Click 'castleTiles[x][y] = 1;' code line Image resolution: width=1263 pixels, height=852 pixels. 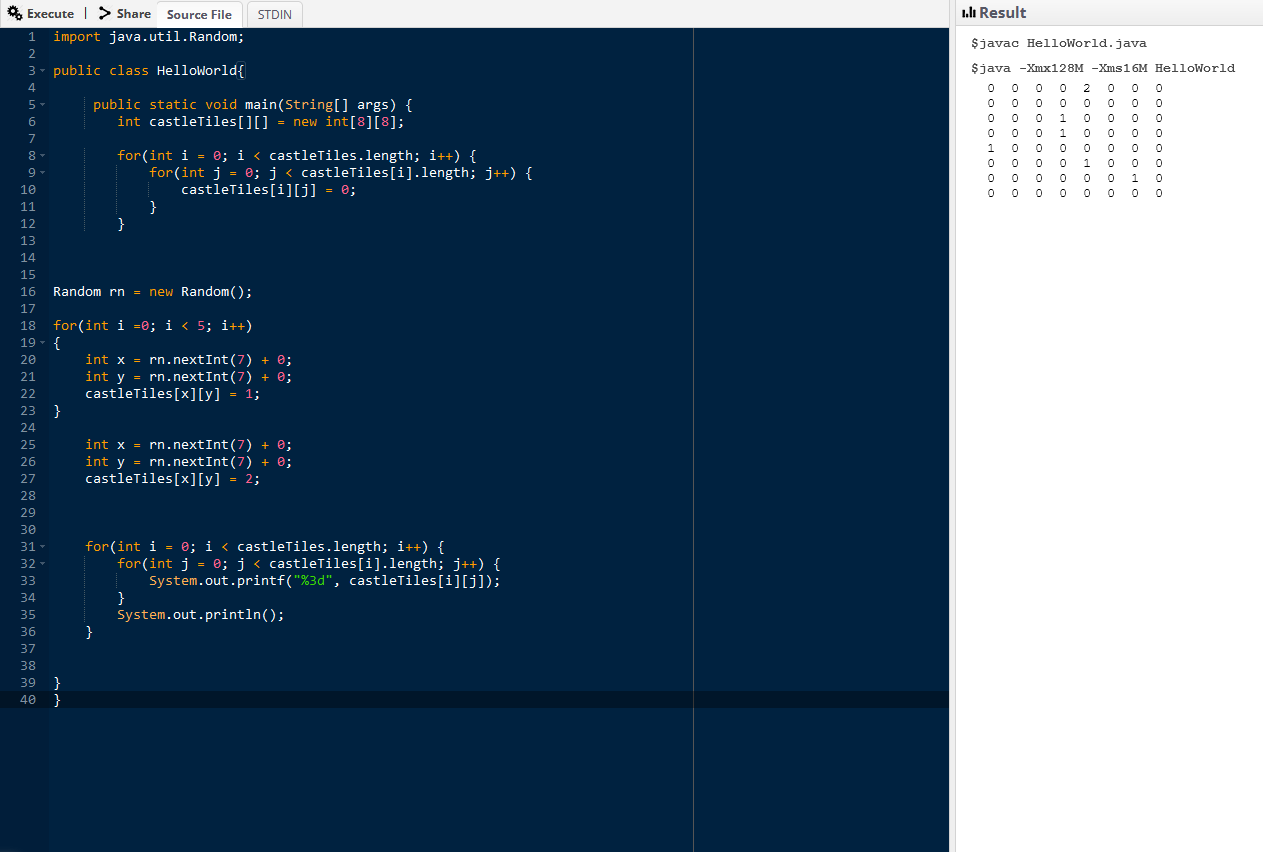pos(173,394)
